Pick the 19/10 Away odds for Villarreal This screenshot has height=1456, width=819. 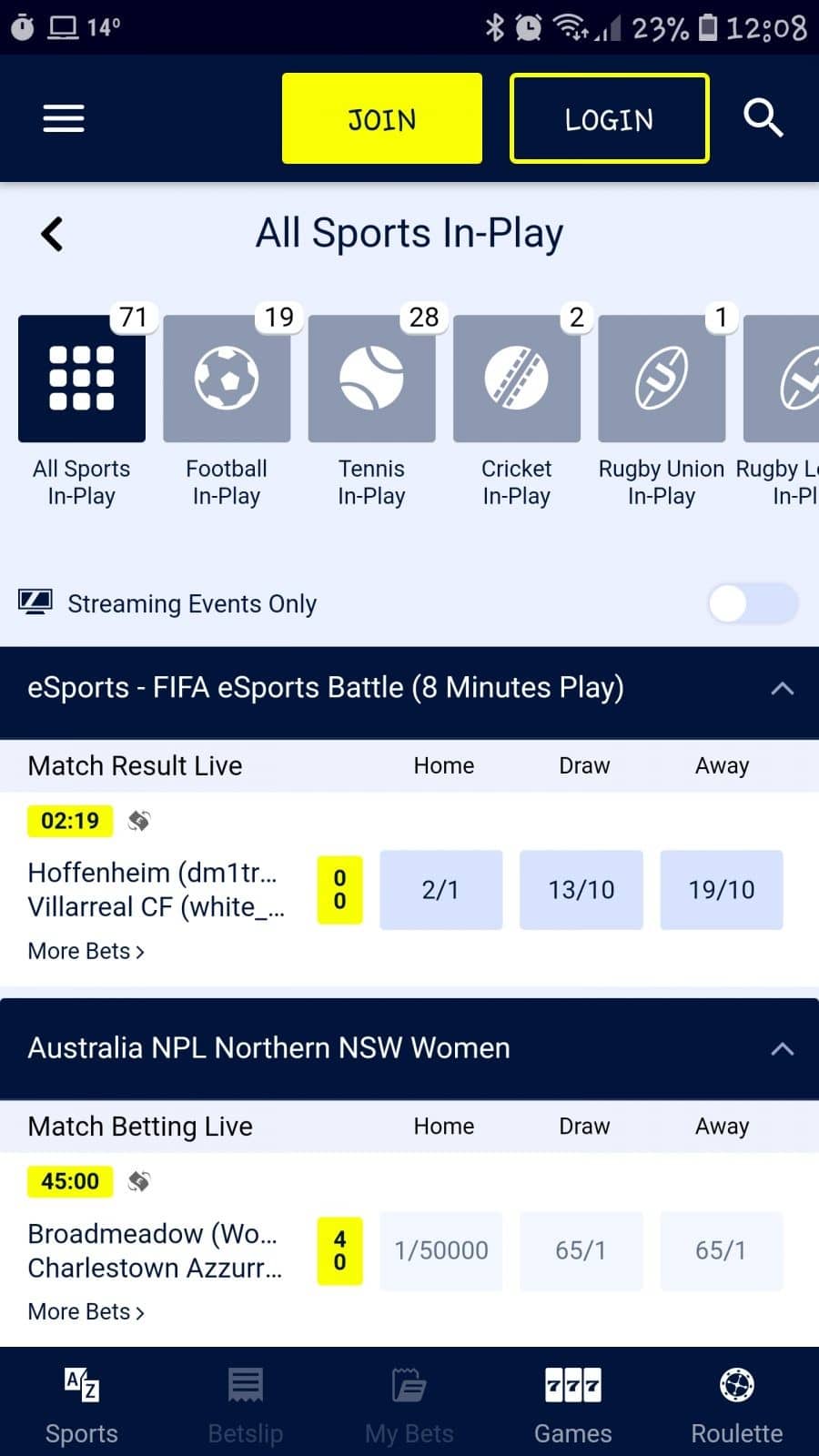pyautogui.click(x=721, y=889)
